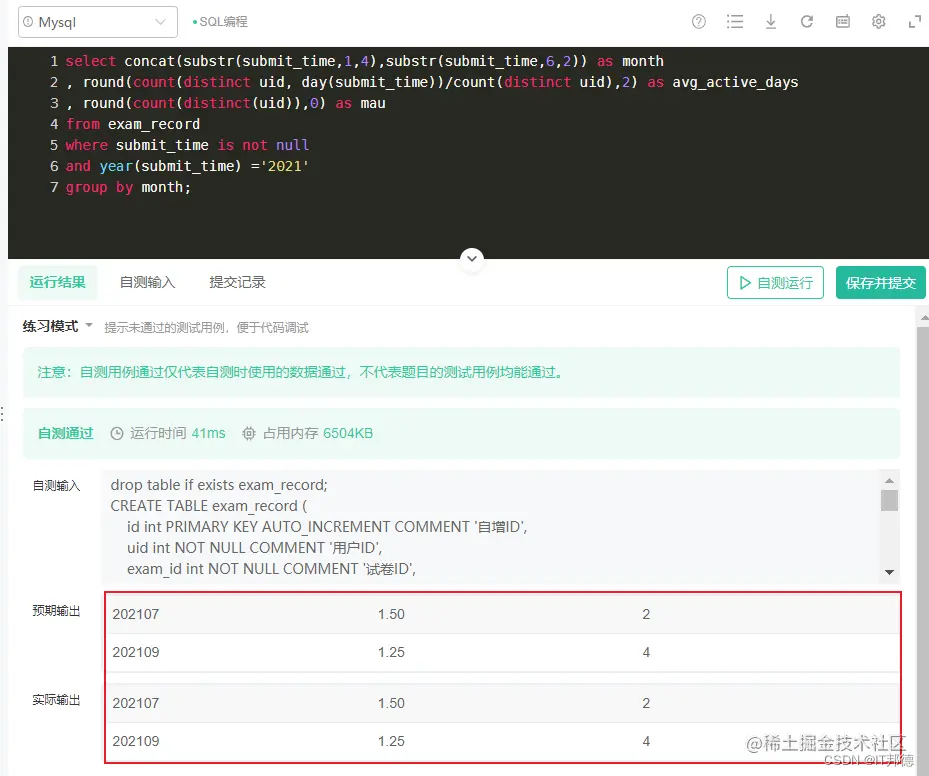Open editor settings gear icon
The width and height of the screenshot is (929, 776).
coord(879,22)
